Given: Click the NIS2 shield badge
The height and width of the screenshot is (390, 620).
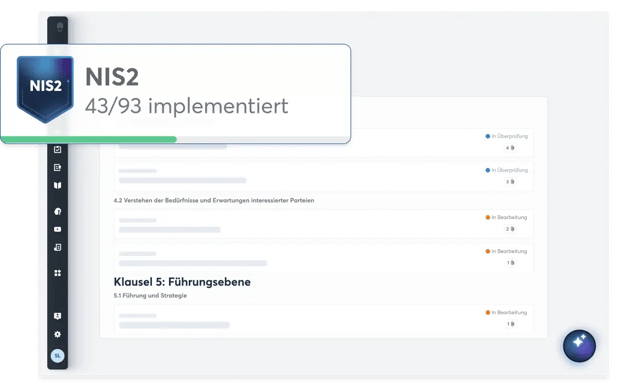Looking at the screenshot, I should pos(45,89).
